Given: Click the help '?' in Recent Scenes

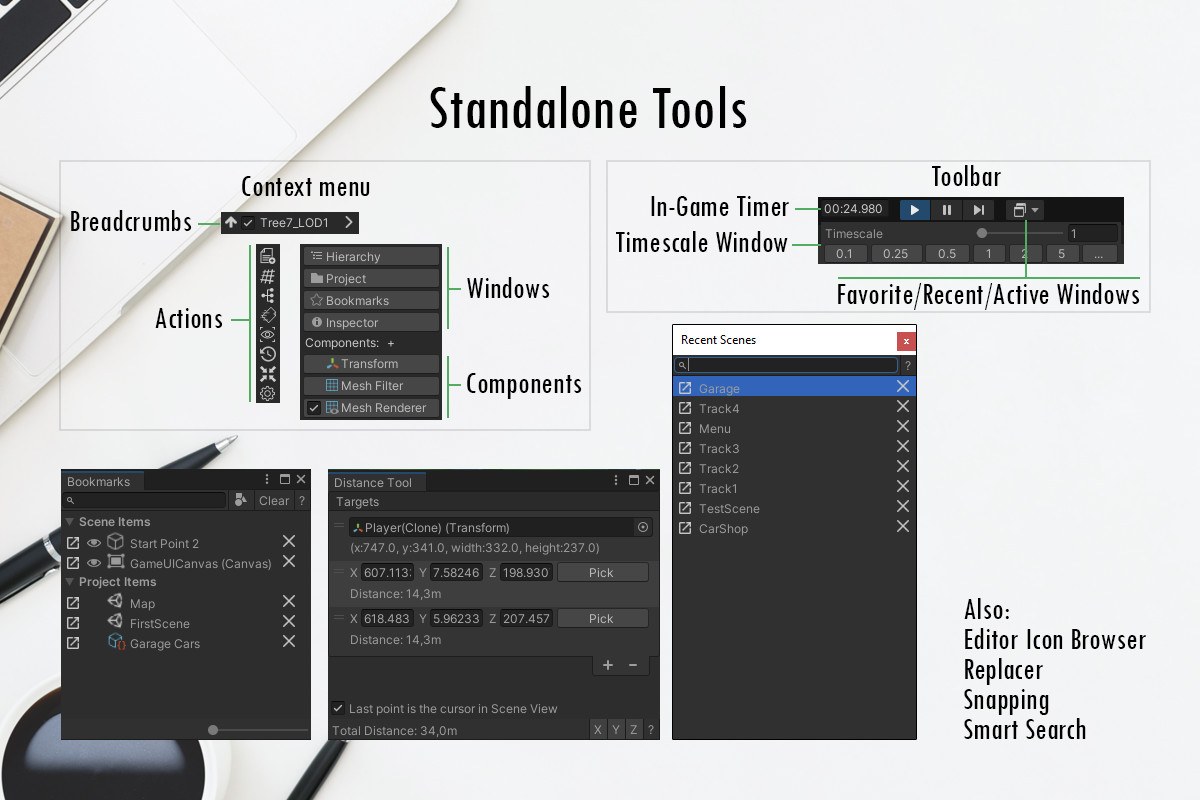Looking at the screenshot, I should [907, 366].
